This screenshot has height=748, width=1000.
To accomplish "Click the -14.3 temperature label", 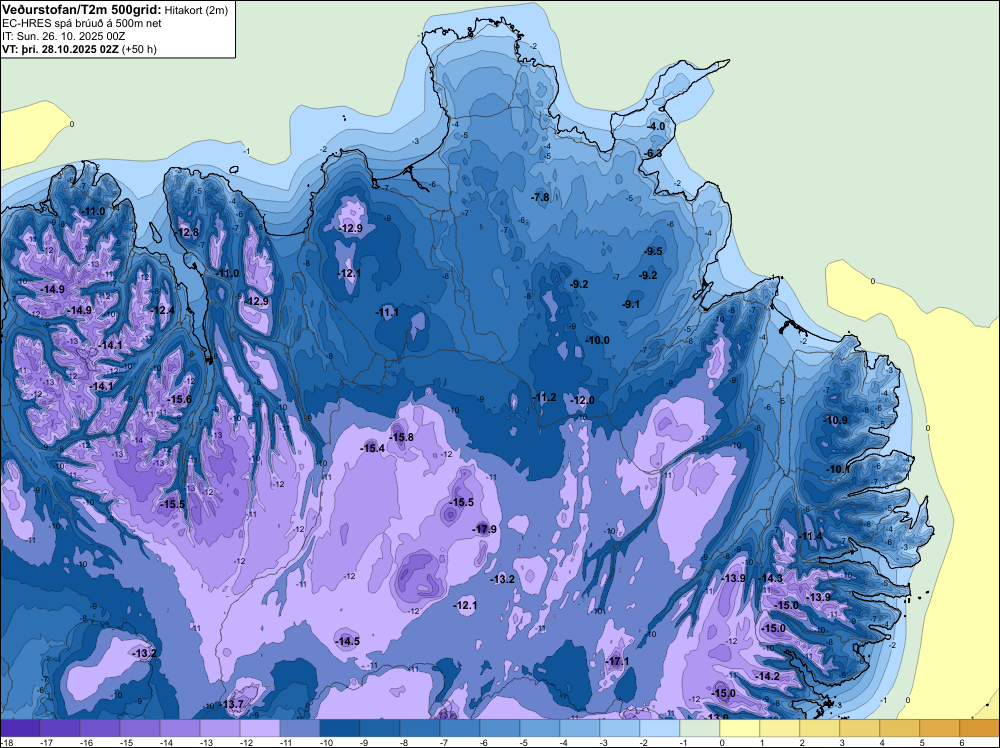I will (x=771, y=578).
